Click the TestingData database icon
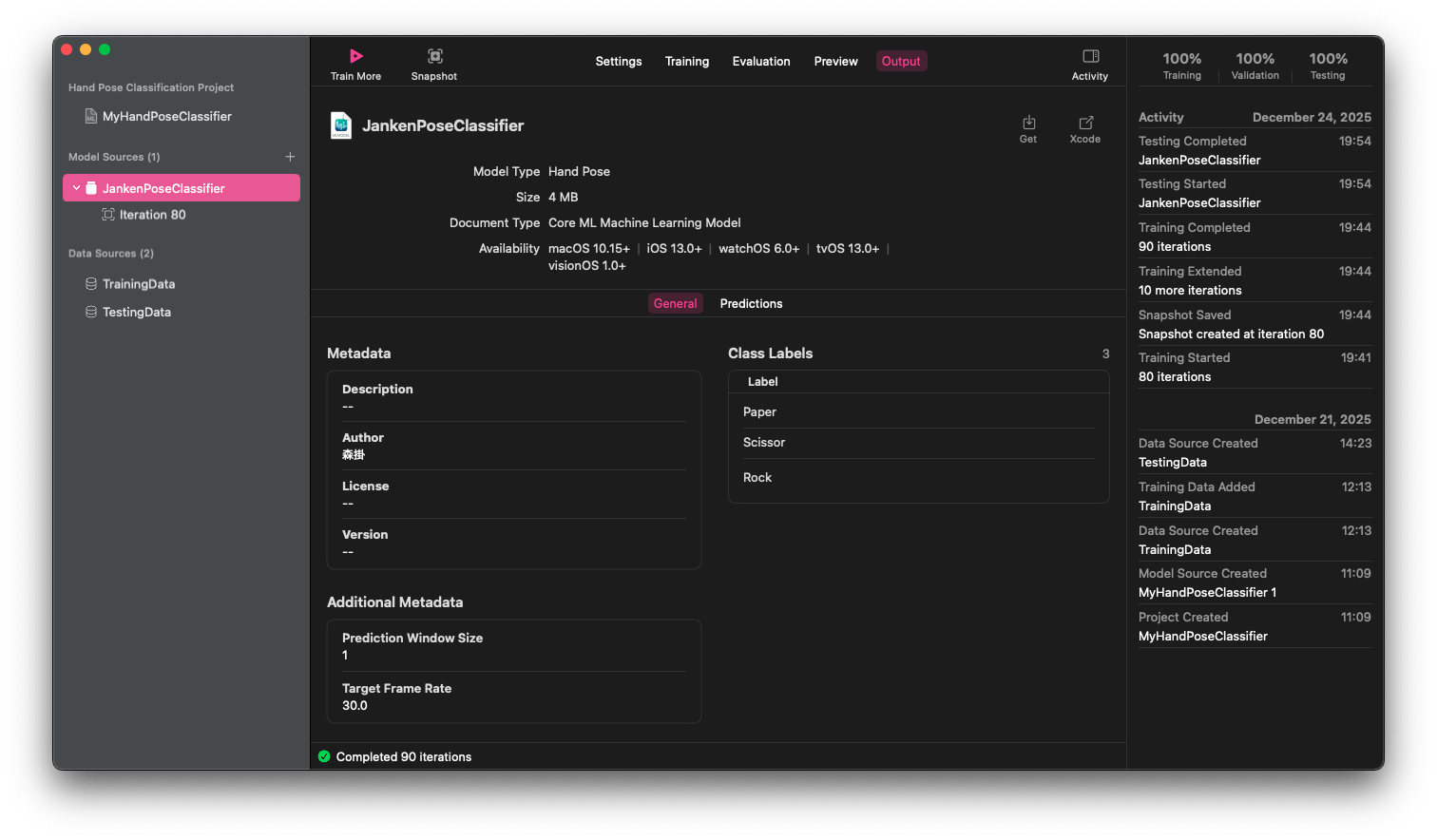 (x=91, y=312)
